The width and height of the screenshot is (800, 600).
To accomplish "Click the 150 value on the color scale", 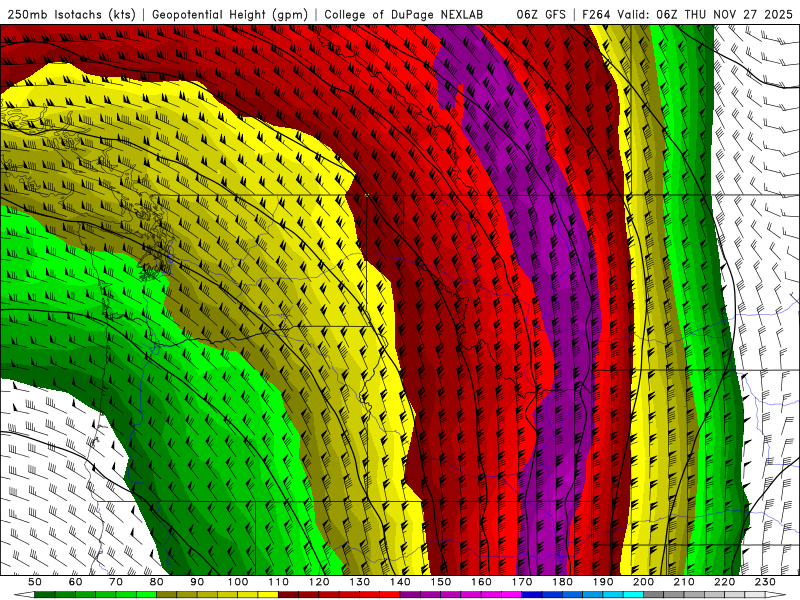I will point(440,582).
